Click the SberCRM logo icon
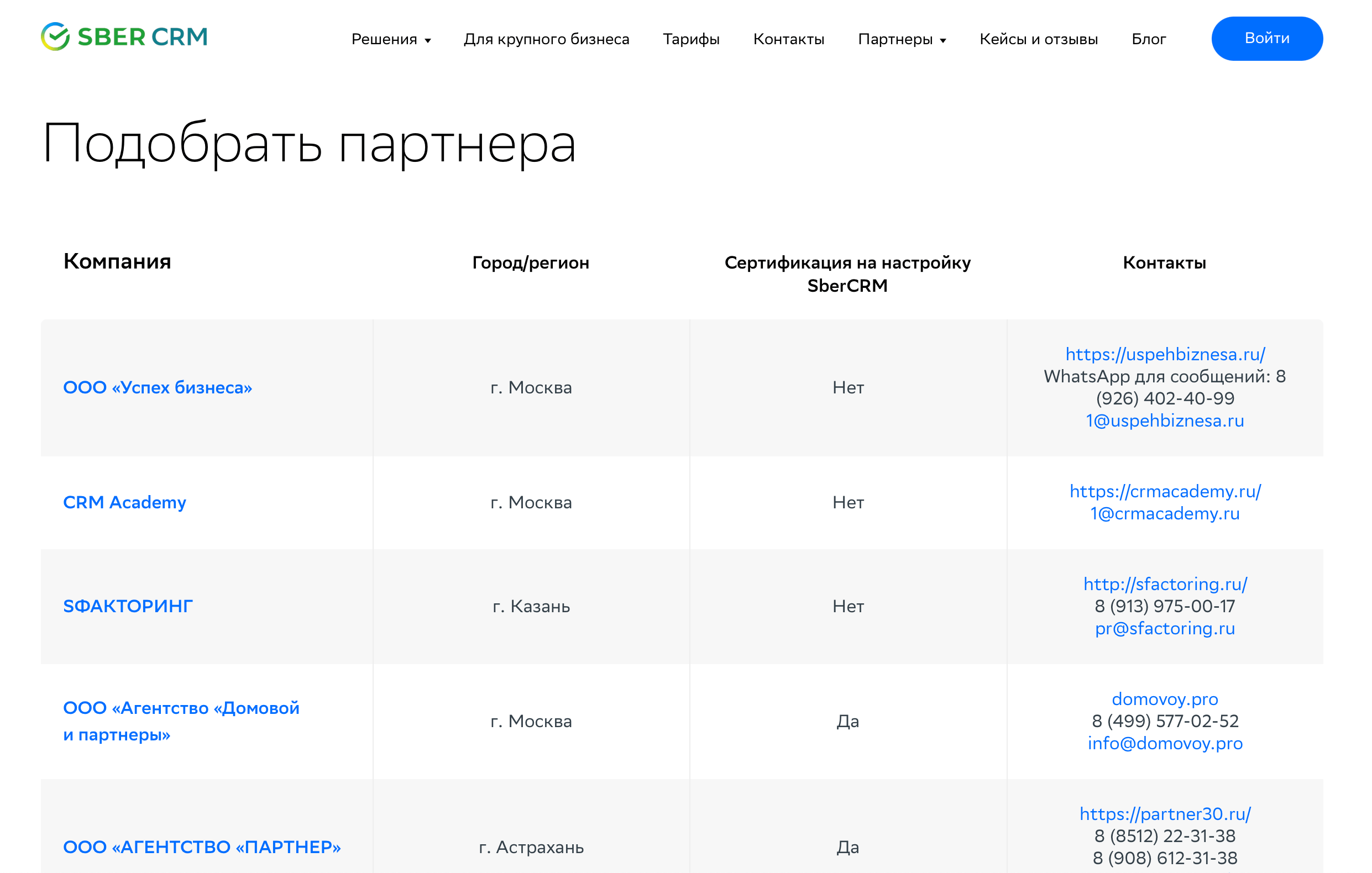Viewport: 1372px width, 873px height. coord(55,37)
